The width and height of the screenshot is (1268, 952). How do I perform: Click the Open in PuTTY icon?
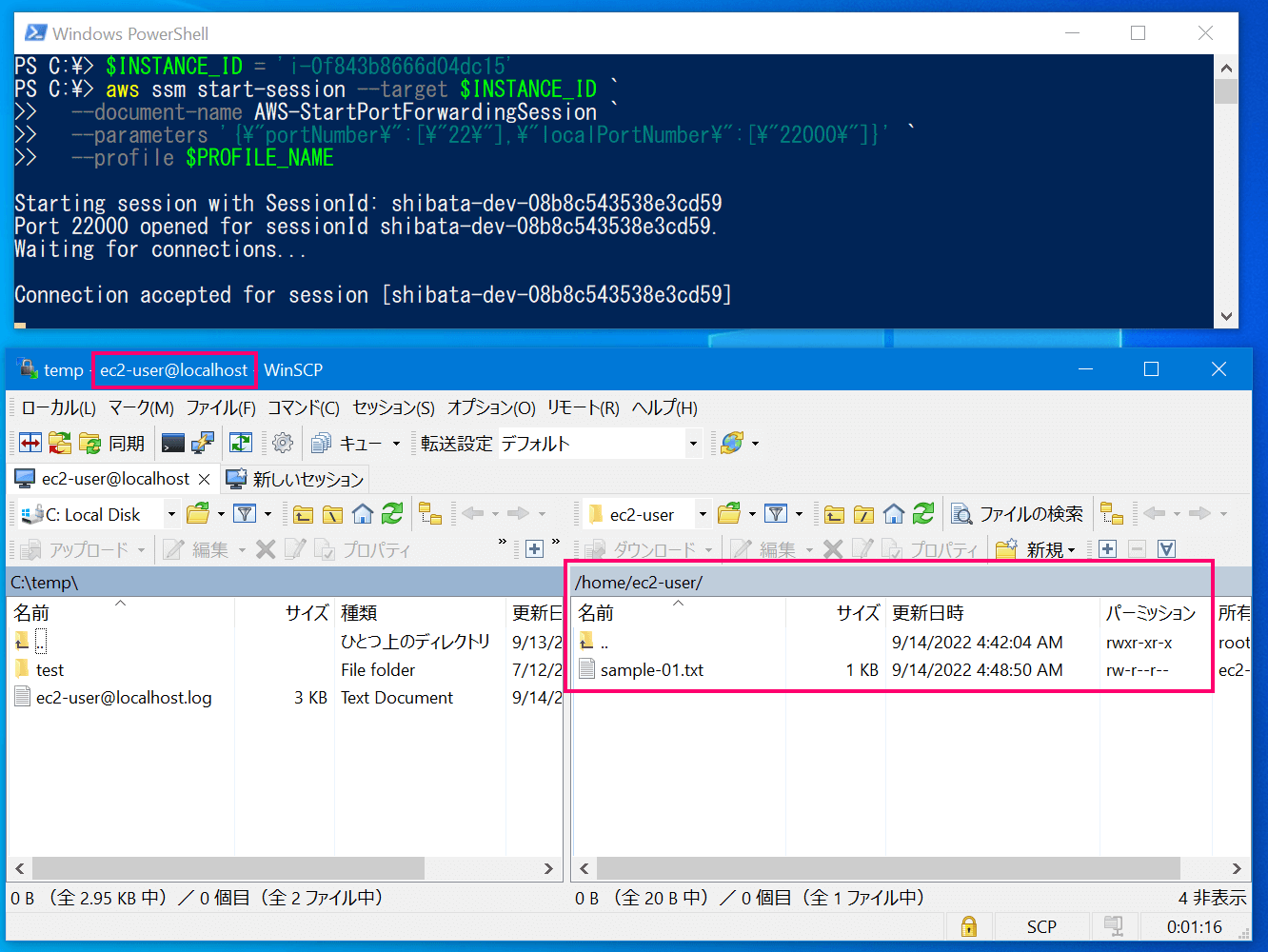coord(203,443)
